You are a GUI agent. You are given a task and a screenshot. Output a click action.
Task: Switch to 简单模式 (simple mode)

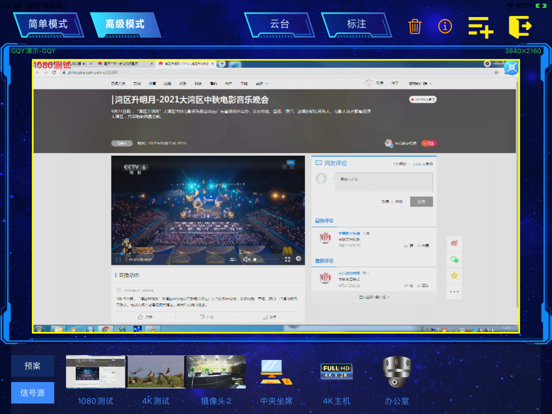(x=48, y=25)
